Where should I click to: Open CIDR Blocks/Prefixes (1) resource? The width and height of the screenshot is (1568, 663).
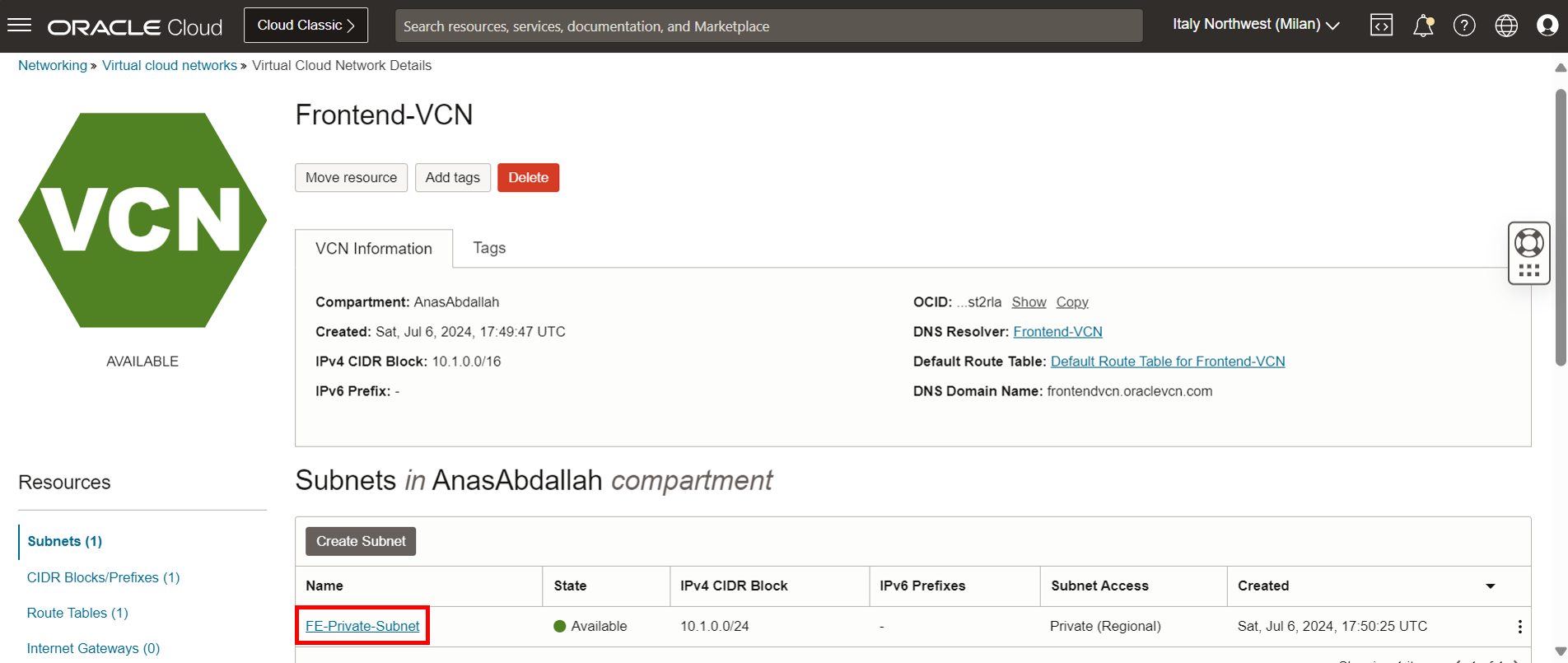coord(103,577)
